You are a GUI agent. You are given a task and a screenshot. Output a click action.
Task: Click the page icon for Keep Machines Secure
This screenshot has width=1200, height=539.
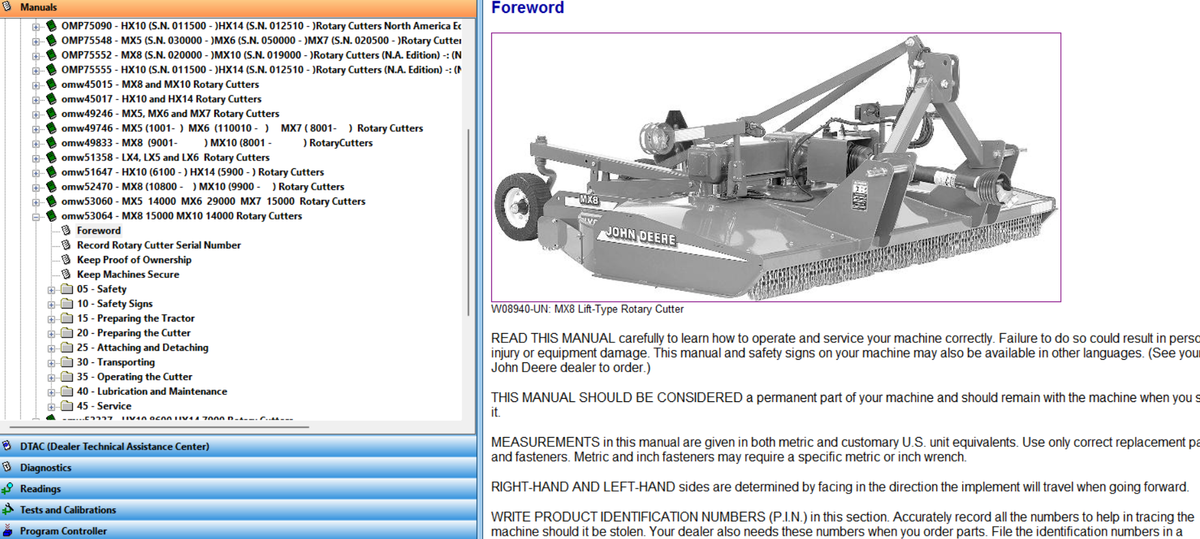point(67,274)
